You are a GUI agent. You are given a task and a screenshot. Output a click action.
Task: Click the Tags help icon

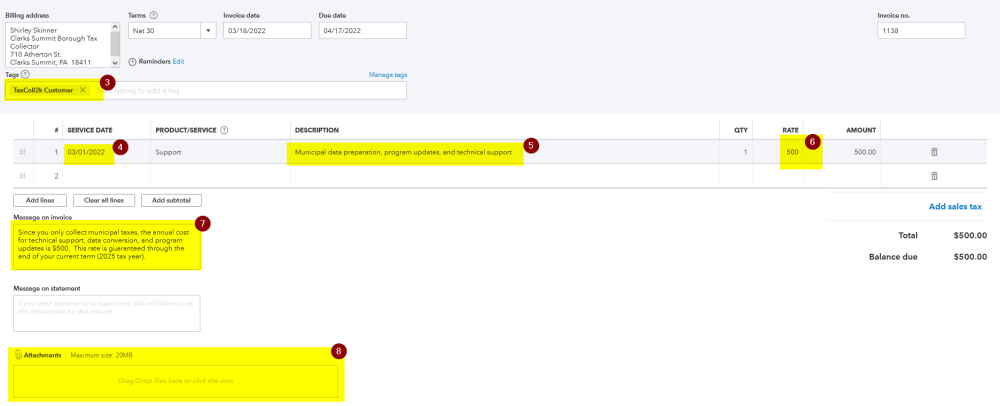(x=26, y=75)
